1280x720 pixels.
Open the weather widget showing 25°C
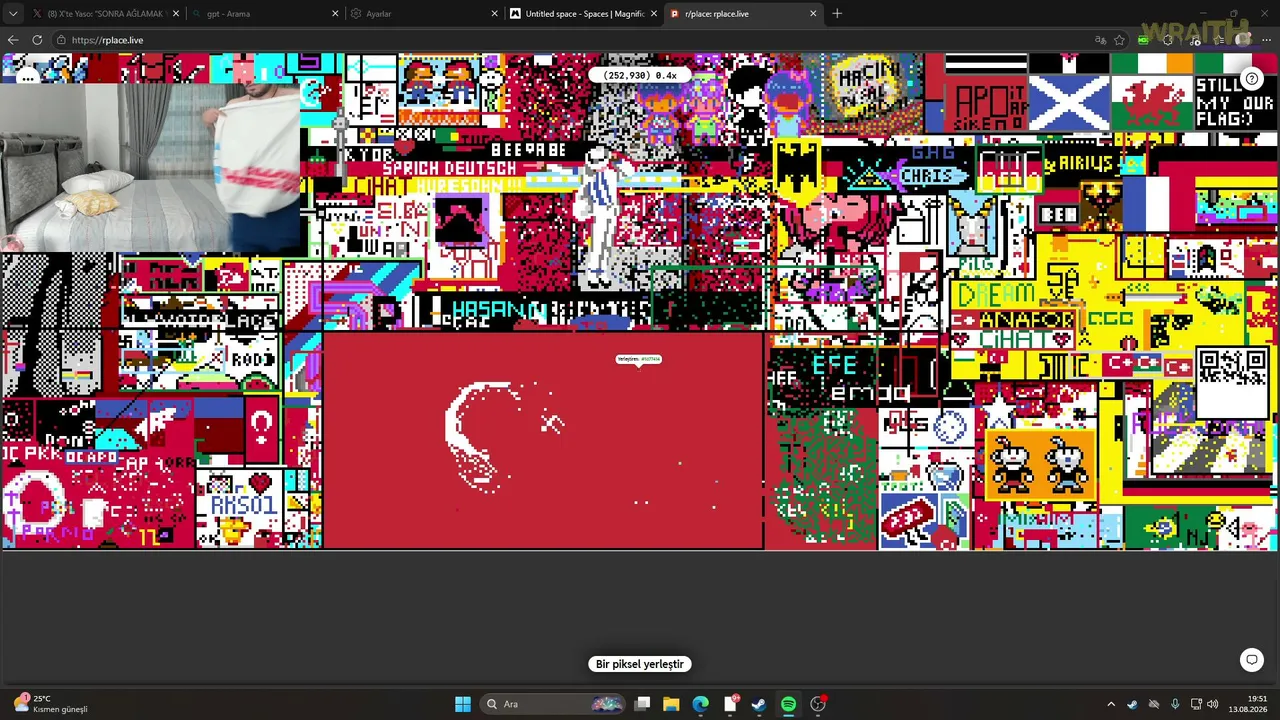point(52,704)
